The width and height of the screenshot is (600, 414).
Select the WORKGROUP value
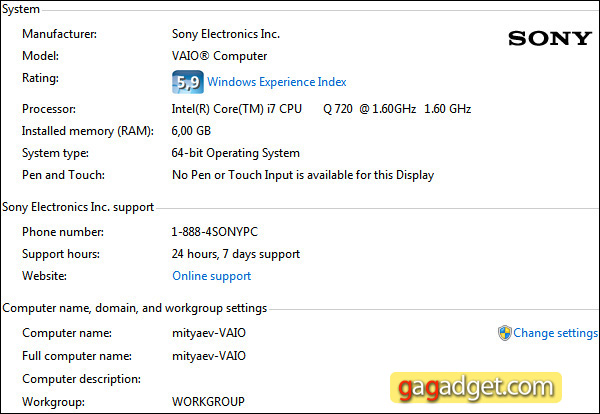[x=208, y=402]
